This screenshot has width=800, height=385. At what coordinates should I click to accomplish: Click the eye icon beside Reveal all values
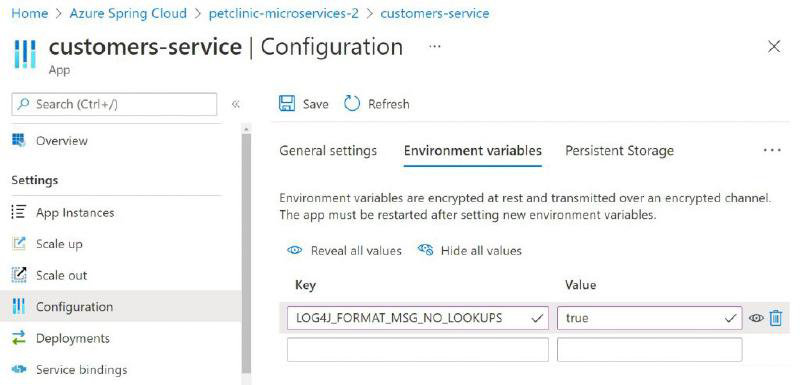coord(294,250)
